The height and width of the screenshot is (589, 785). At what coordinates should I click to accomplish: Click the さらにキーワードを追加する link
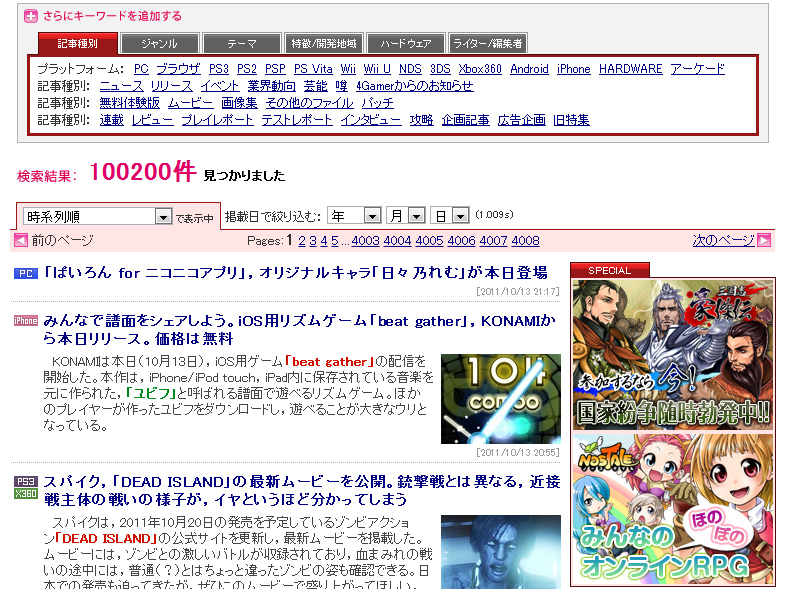112,16
